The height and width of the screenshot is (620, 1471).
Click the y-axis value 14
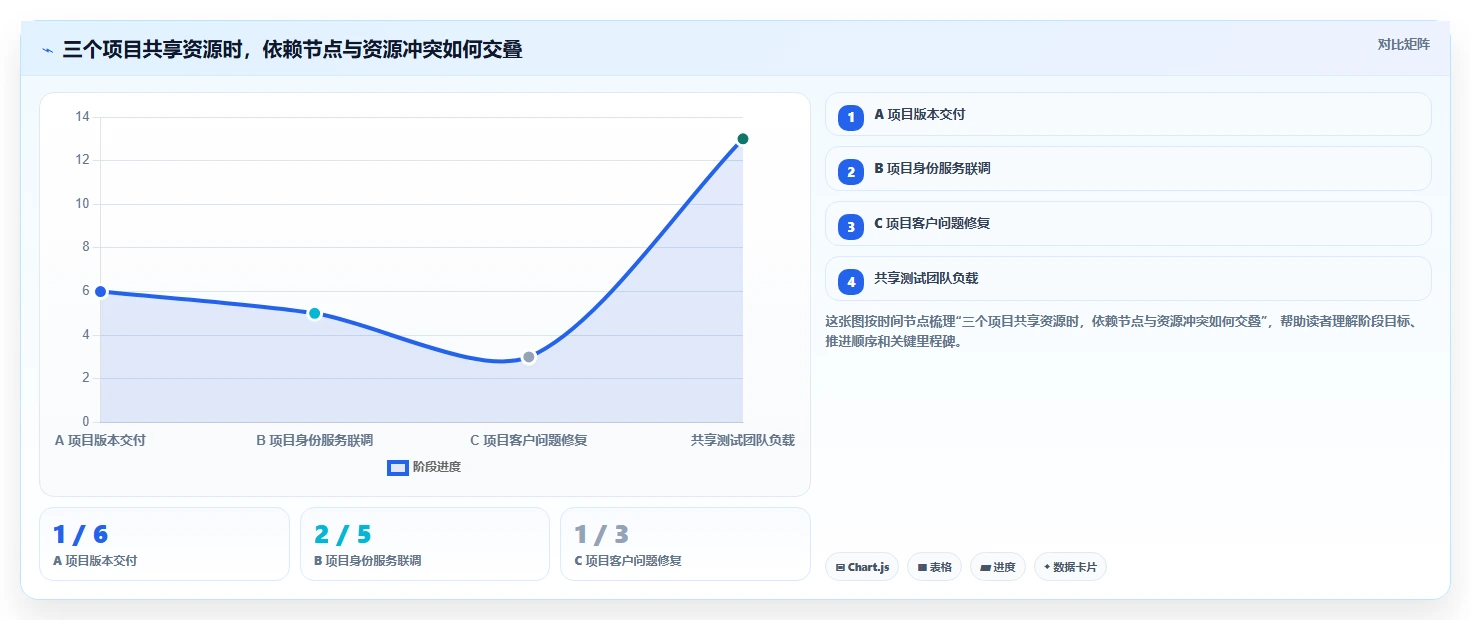point(82,117)
